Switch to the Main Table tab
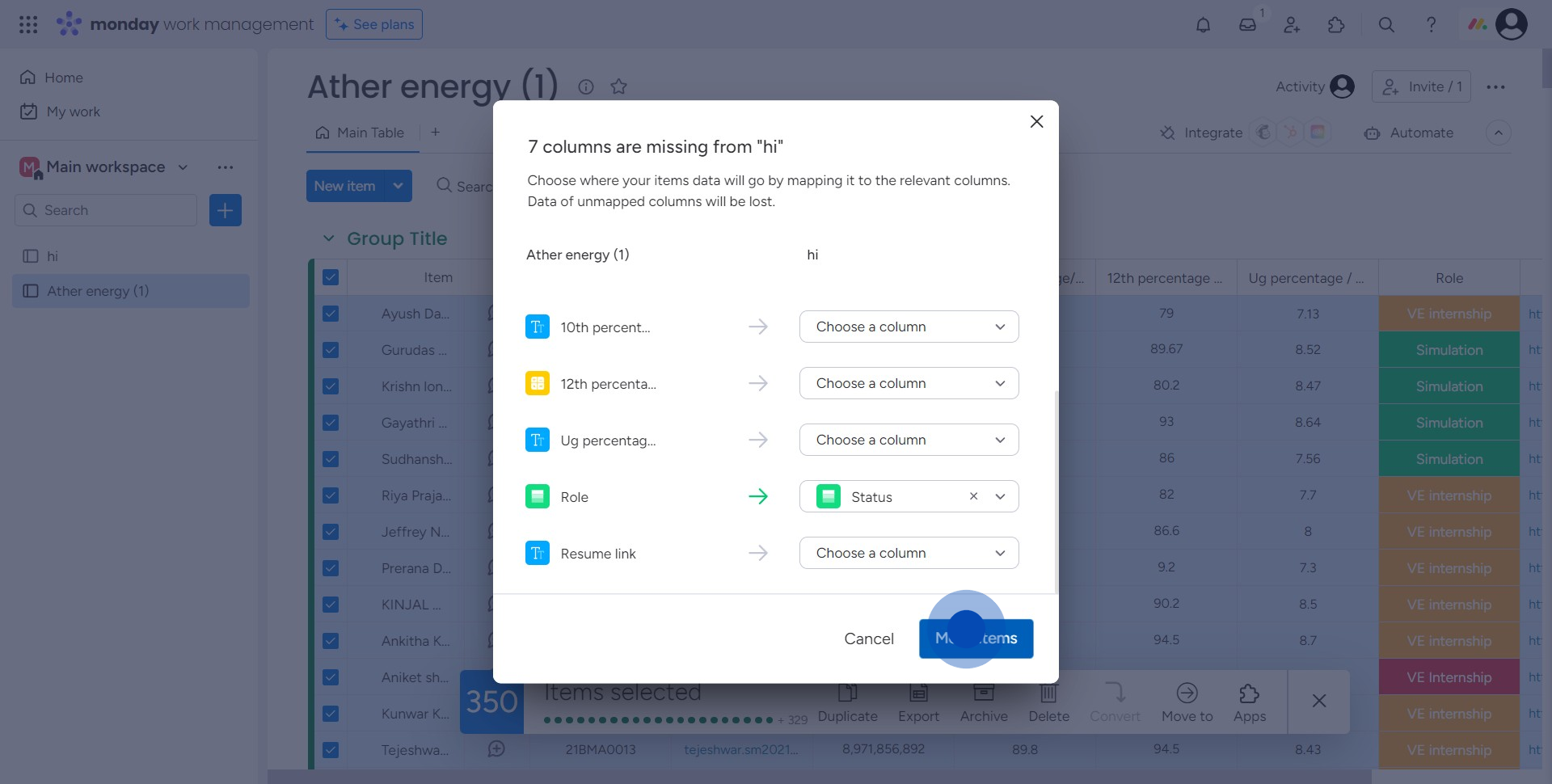 pos(361,133)
